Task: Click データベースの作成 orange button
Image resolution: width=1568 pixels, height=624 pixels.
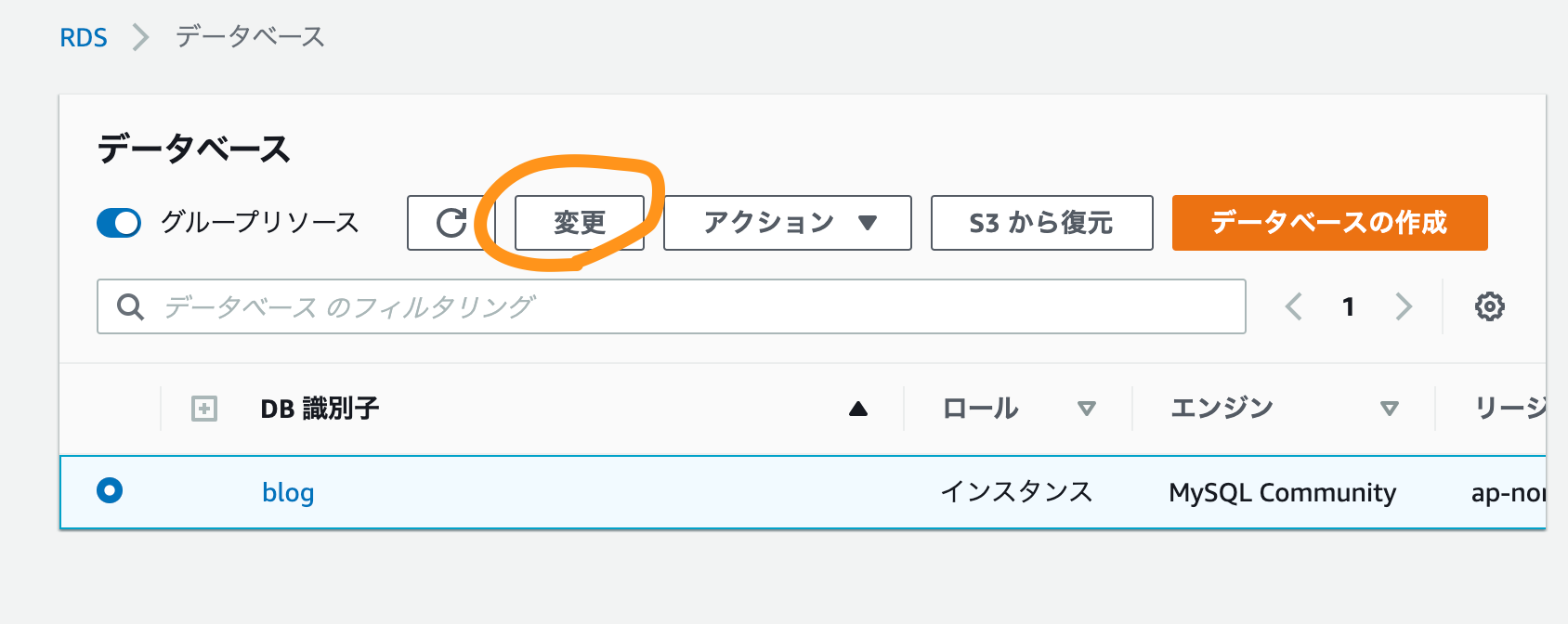Action: point(1330,223)
